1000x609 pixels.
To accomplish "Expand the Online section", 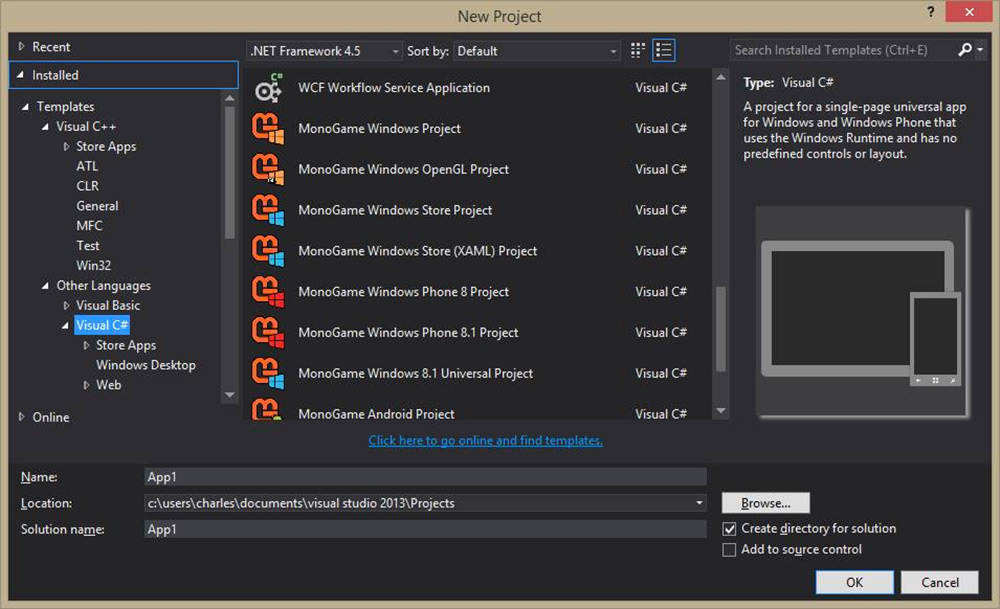I will click(x=21, y=417).
